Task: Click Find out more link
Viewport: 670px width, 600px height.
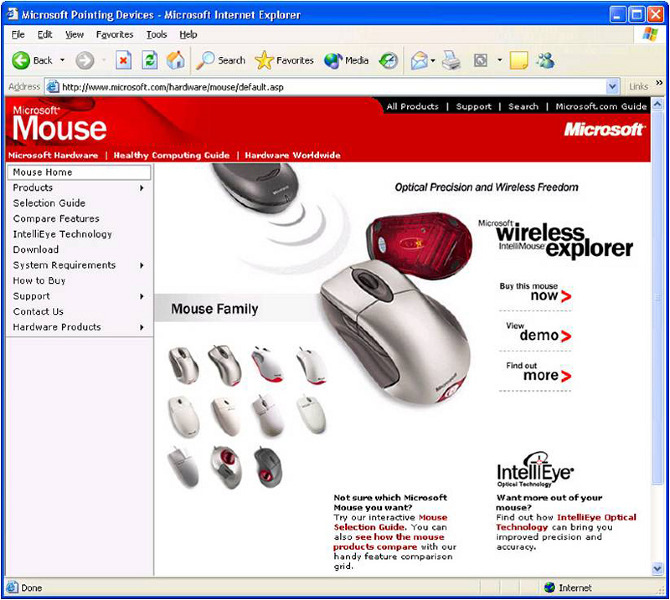Action: [538, 371]
